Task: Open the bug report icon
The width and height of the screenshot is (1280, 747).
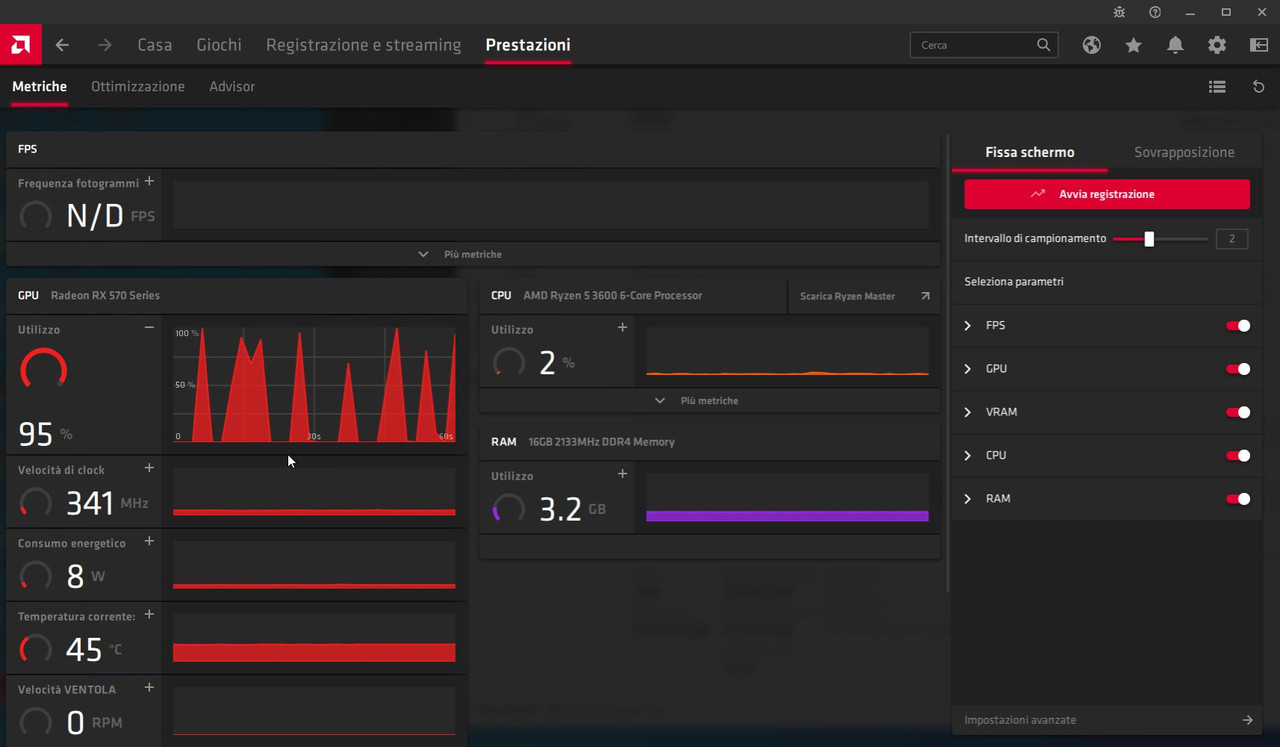Action: click(x=1119, y=12)
